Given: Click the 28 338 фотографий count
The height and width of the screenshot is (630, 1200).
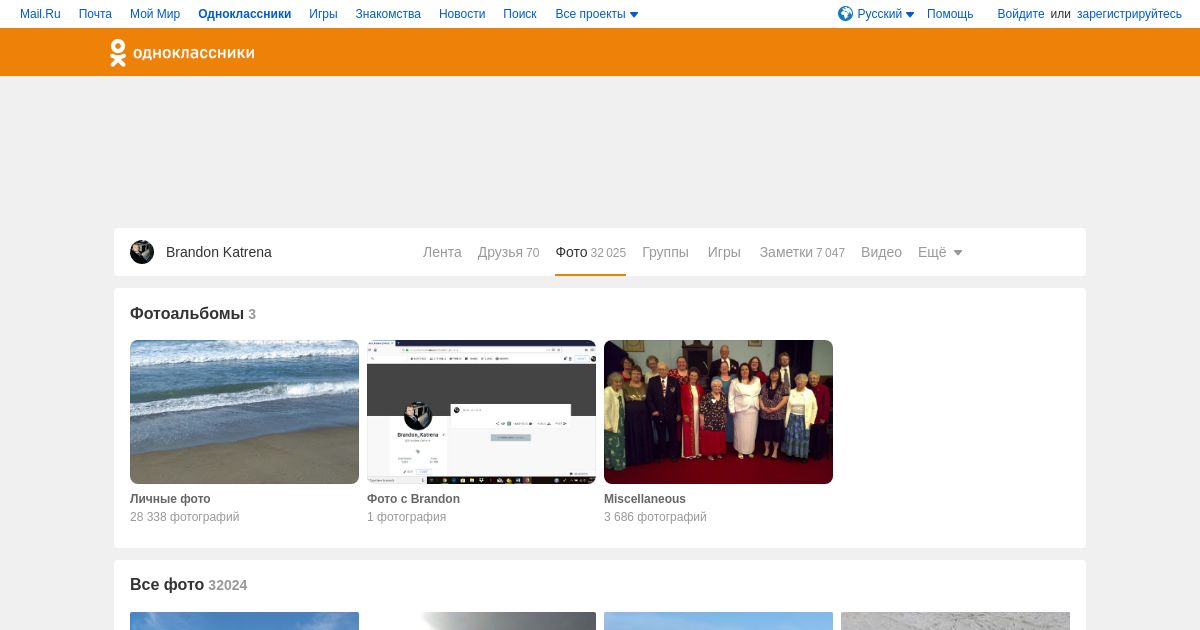Looking at the screenshot, I should pyautogui.click(x=185, y=517).
